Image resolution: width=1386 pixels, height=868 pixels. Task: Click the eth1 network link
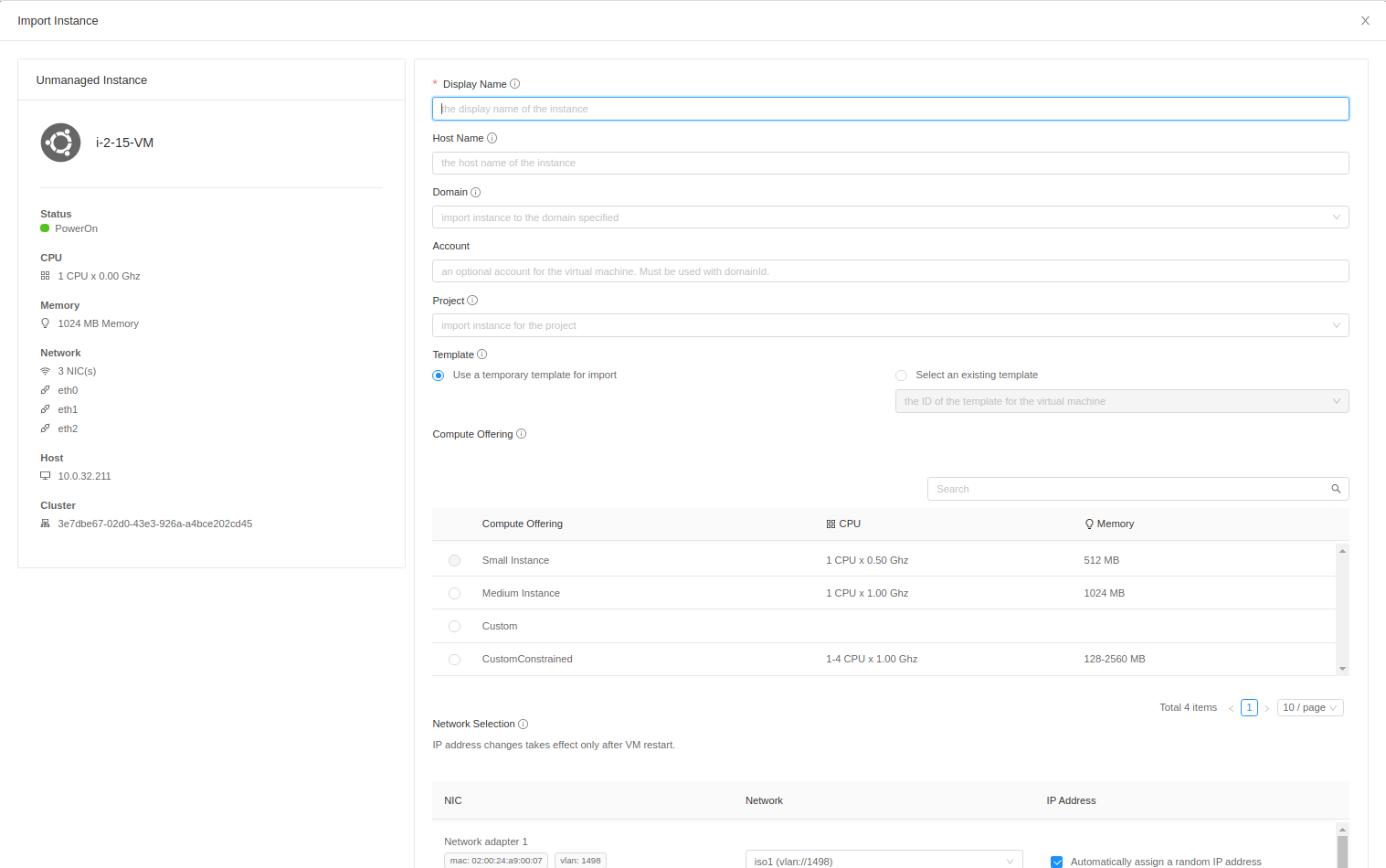pos(68,408)
